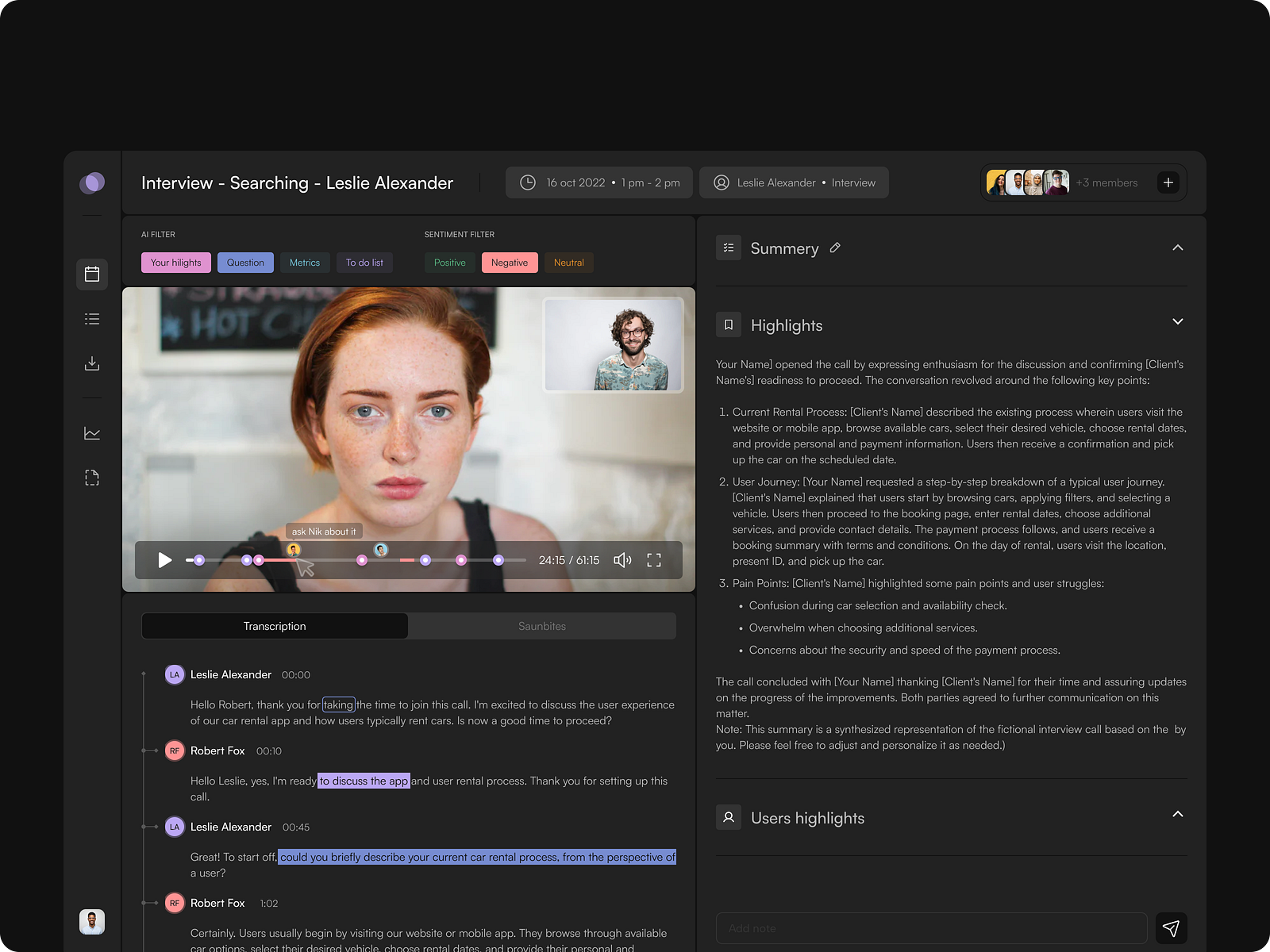Expand the Highlights section
Viewport: 1270px width, 952px height.
(x=1178, y=321)
